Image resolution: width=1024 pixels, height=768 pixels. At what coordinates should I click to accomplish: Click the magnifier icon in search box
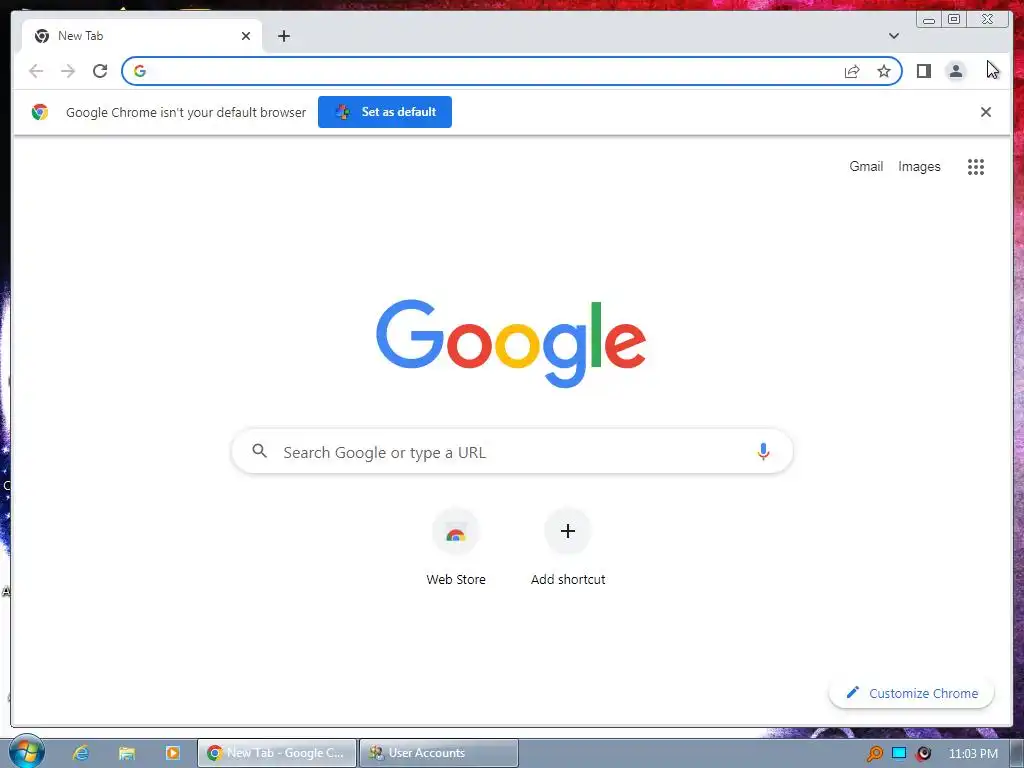(x=260, y=451)
